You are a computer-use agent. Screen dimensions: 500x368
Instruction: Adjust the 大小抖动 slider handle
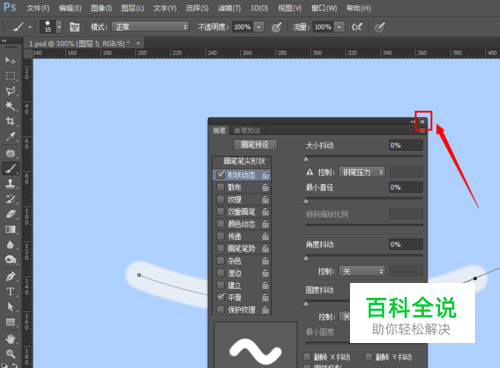(x=306, y=159)
